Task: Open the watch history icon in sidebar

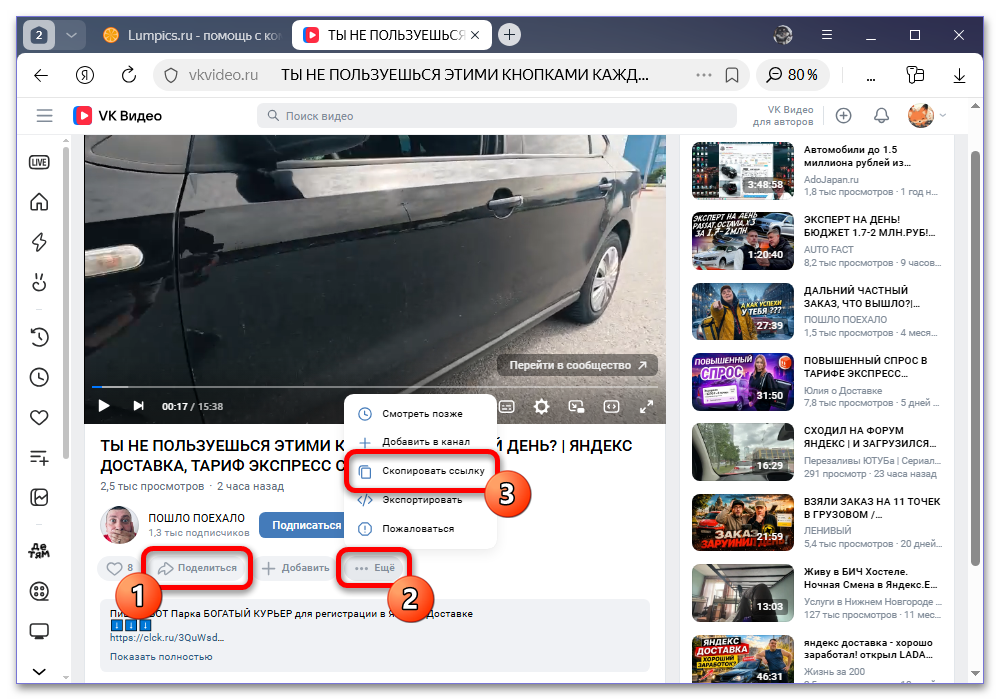Action: click(x=39, y=337)
